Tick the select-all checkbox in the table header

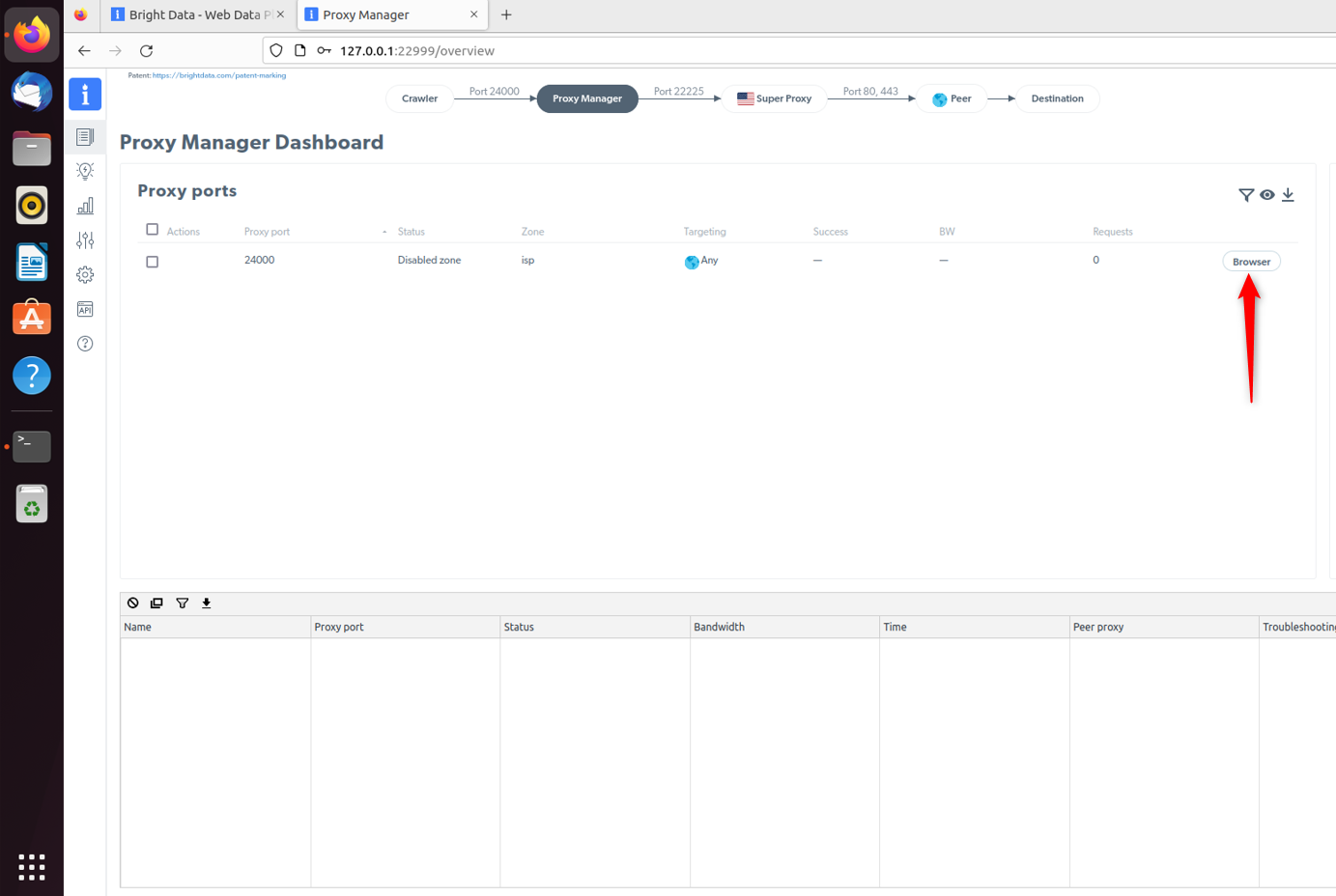click(152, 230)
